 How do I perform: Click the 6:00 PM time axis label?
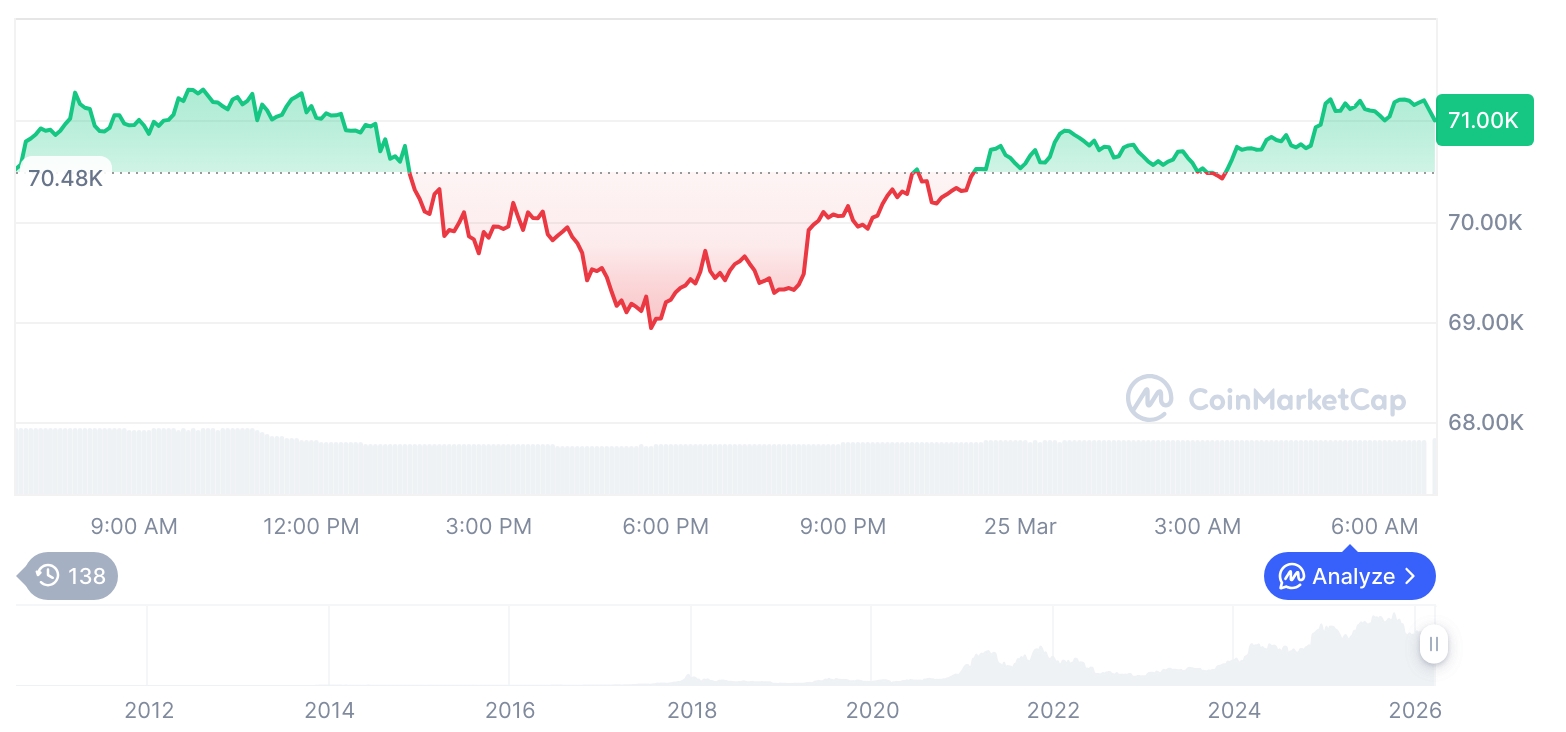click(665, 526)
